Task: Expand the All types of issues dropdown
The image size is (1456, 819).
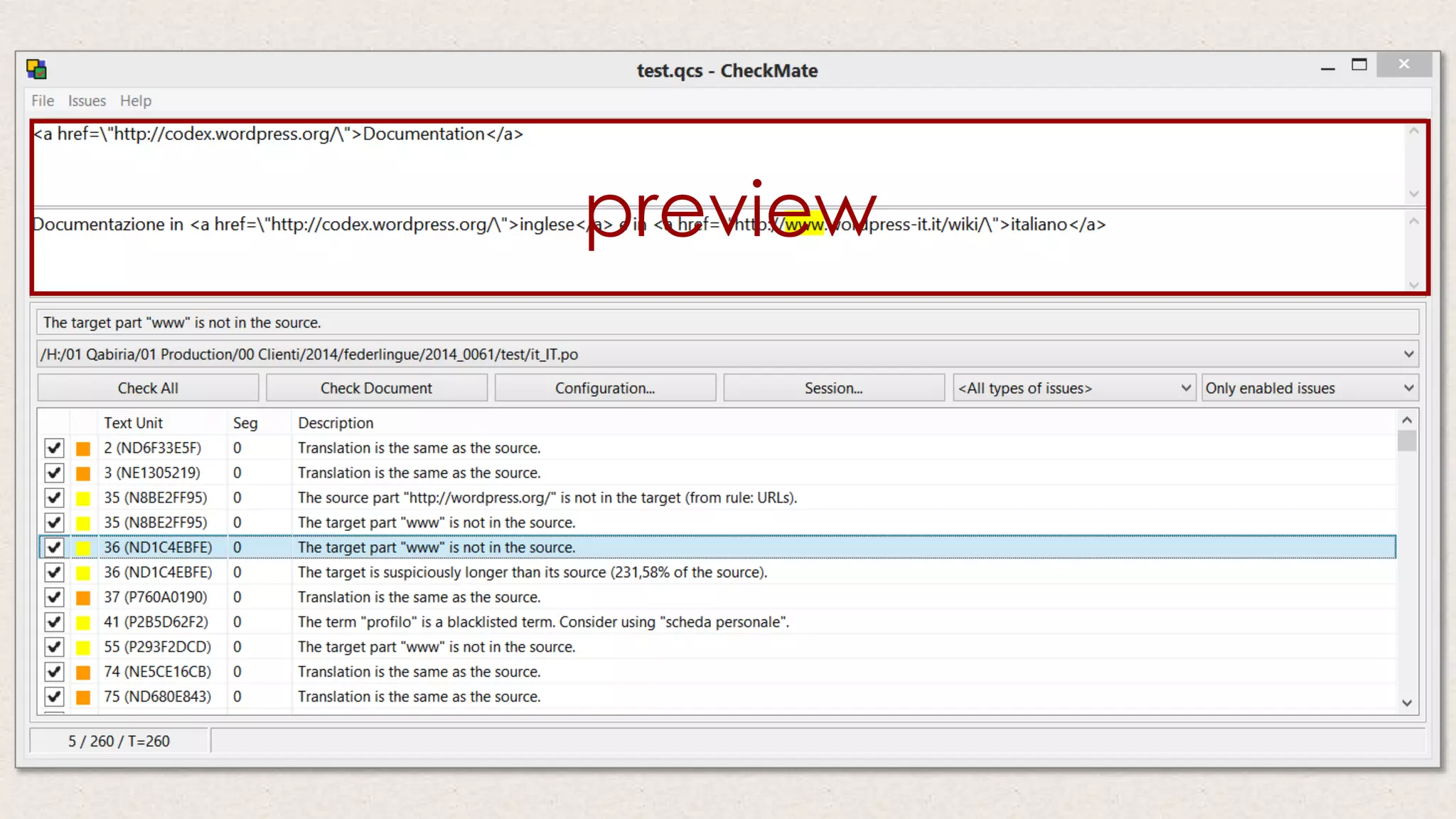Action: pos(1185,388)
